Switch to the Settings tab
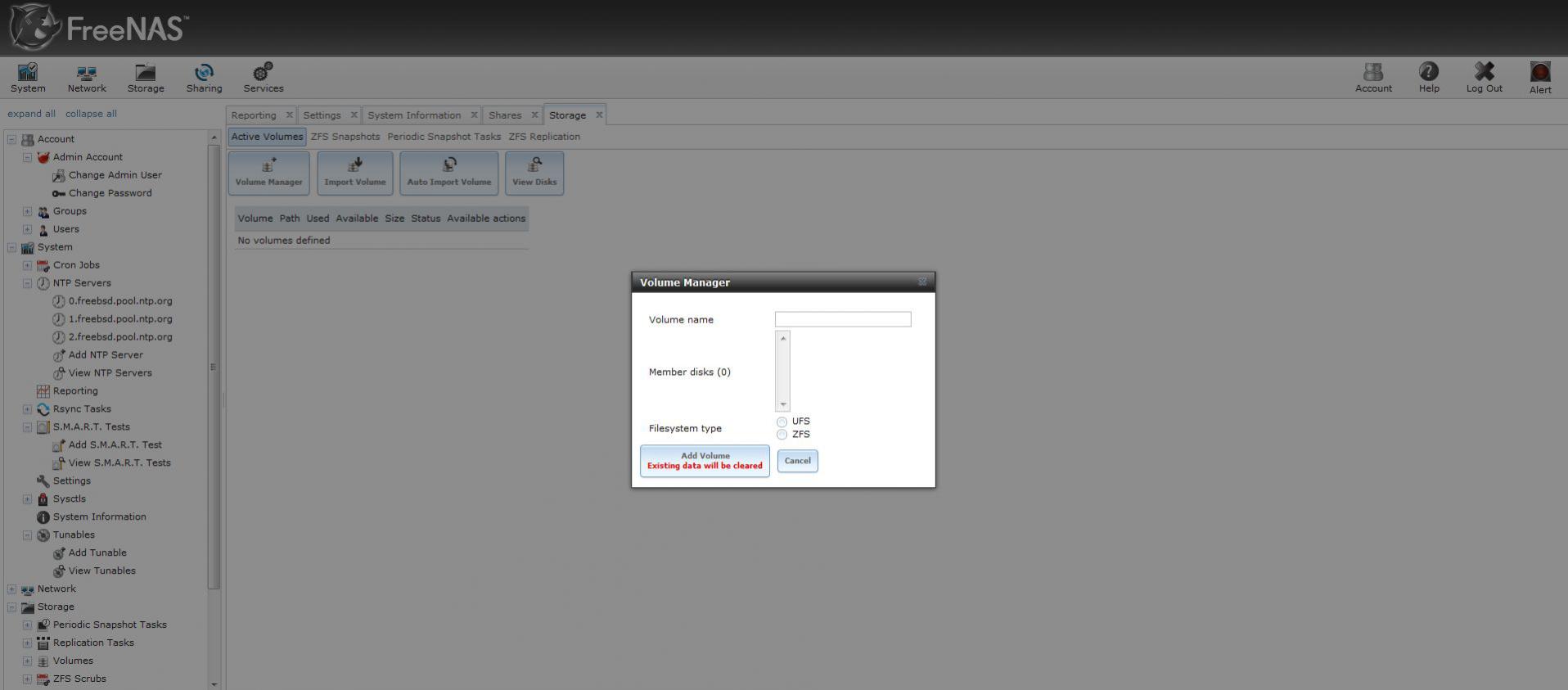 [x=322, y=115]
